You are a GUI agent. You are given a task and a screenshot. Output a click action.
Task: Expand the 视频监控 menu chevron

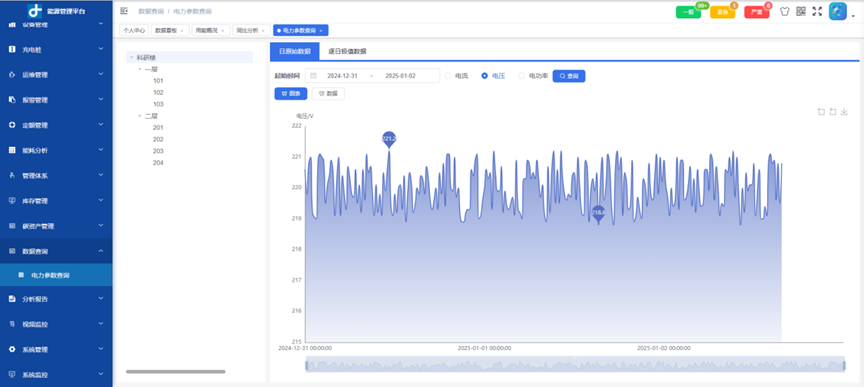click(x=101, y=324)
